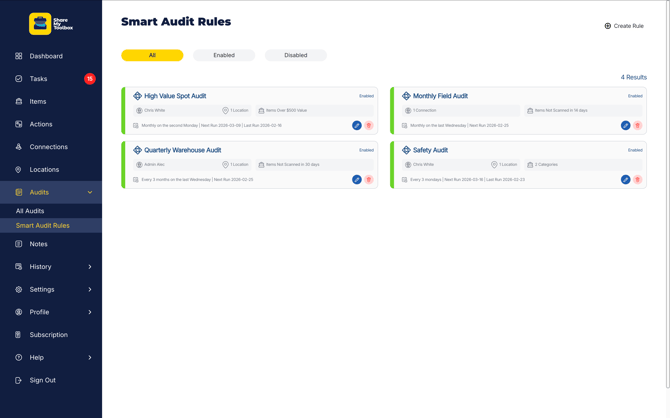The width and height of the screenshot is (670, 418).
Task: Delete the High Value Spot Audit rule
Action: coord(369,125)
